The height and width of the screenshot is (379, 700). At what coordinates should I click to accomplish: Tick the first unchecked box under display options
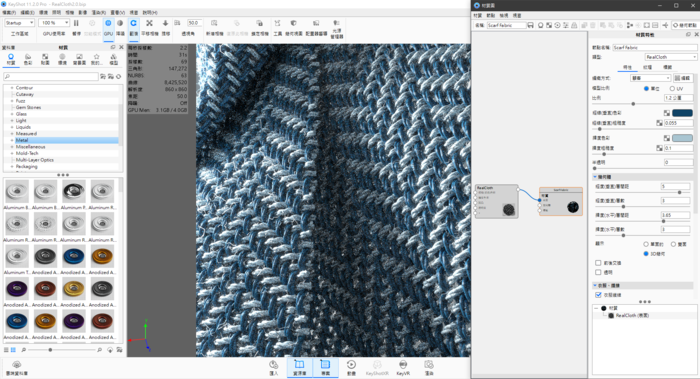pyautogui.click(x=598, y=263)
